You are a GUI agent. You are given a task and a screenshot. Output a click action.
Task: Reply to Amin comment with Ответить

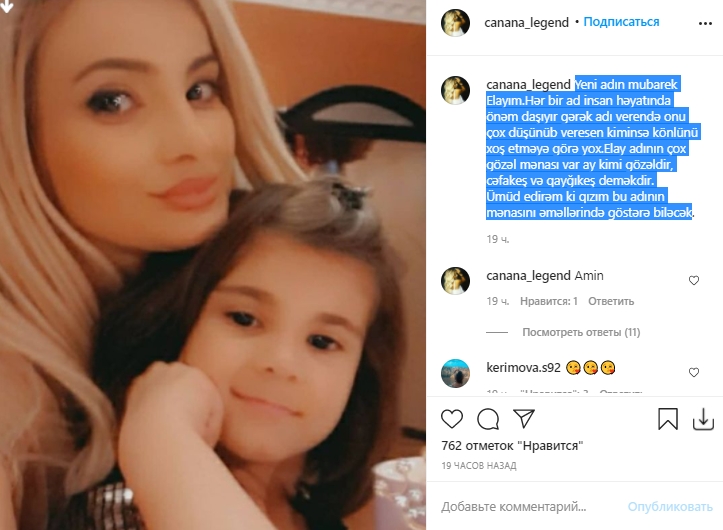(611, 301)
